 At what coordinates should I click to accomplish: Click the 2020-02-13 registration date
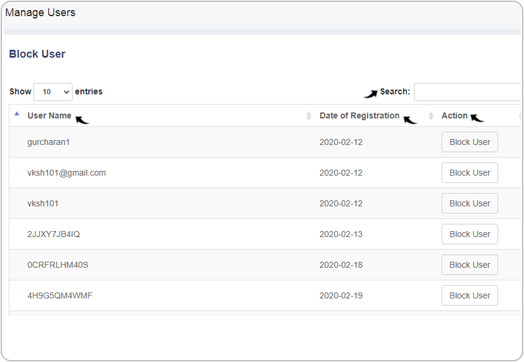click(x=341, y=234)
